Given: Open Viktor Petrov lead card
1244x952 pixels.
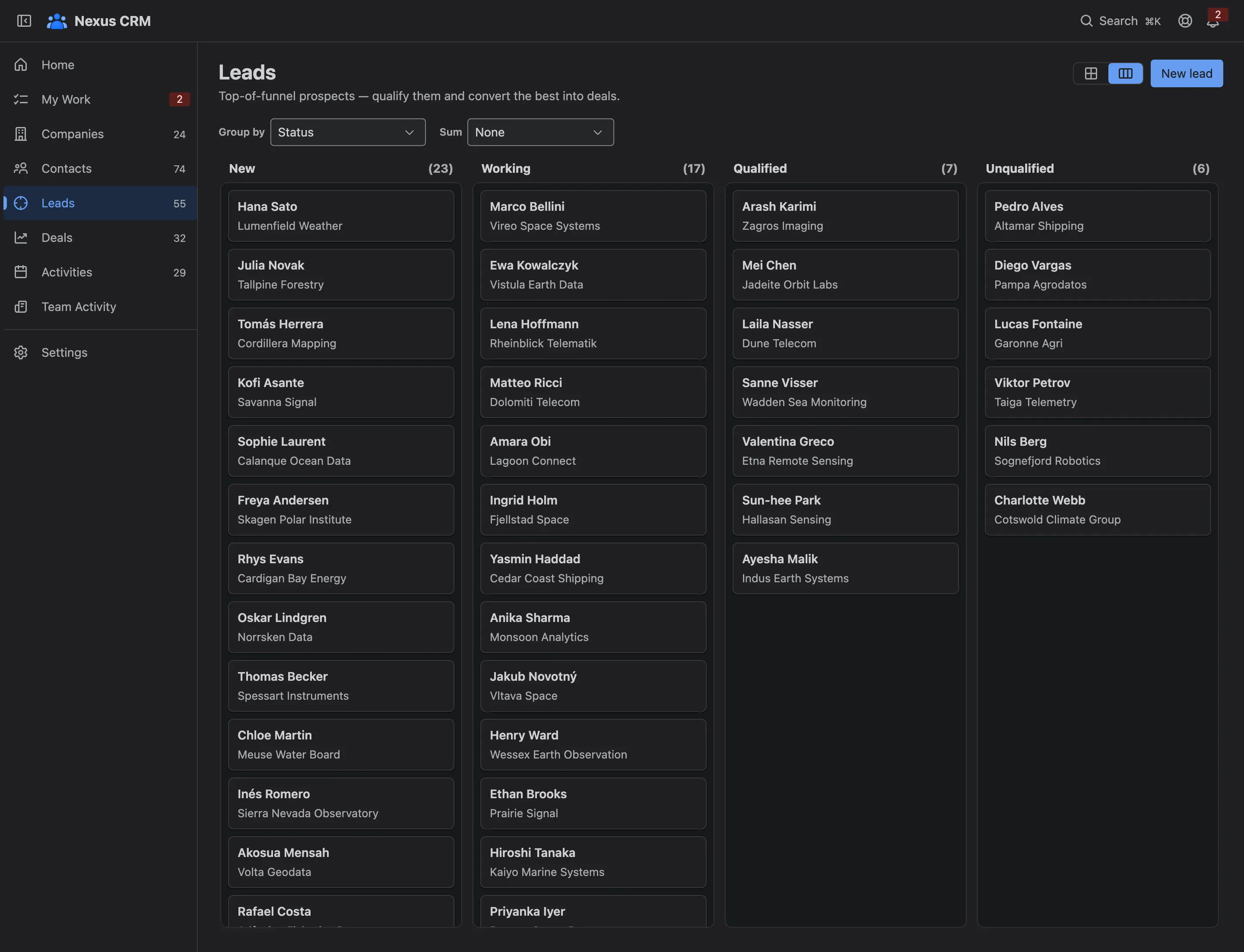Looking at the screenshot, I should (x=1098, y=392).
